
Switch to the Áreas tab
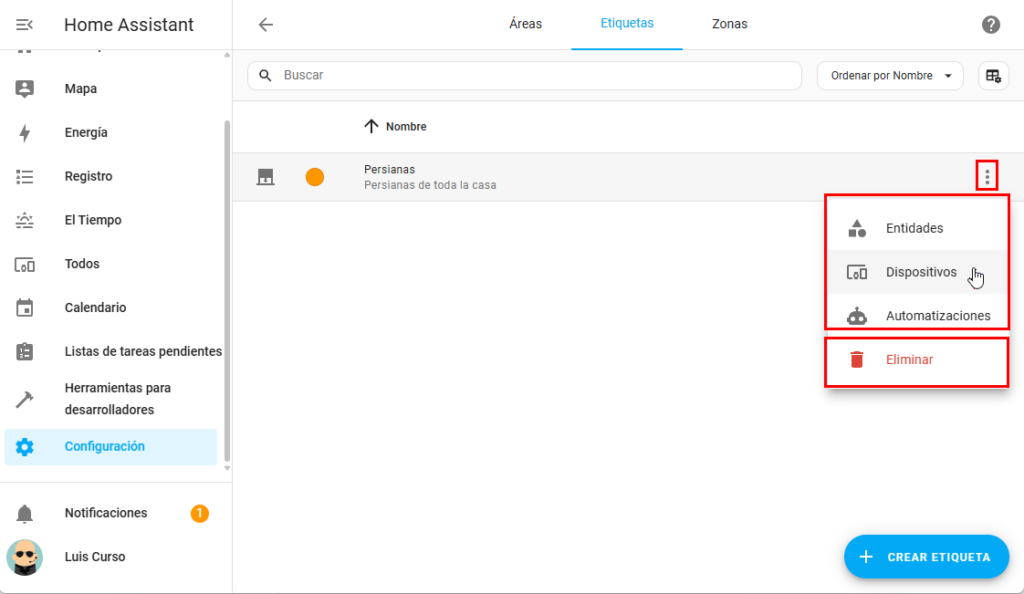(x=525, y=24)
